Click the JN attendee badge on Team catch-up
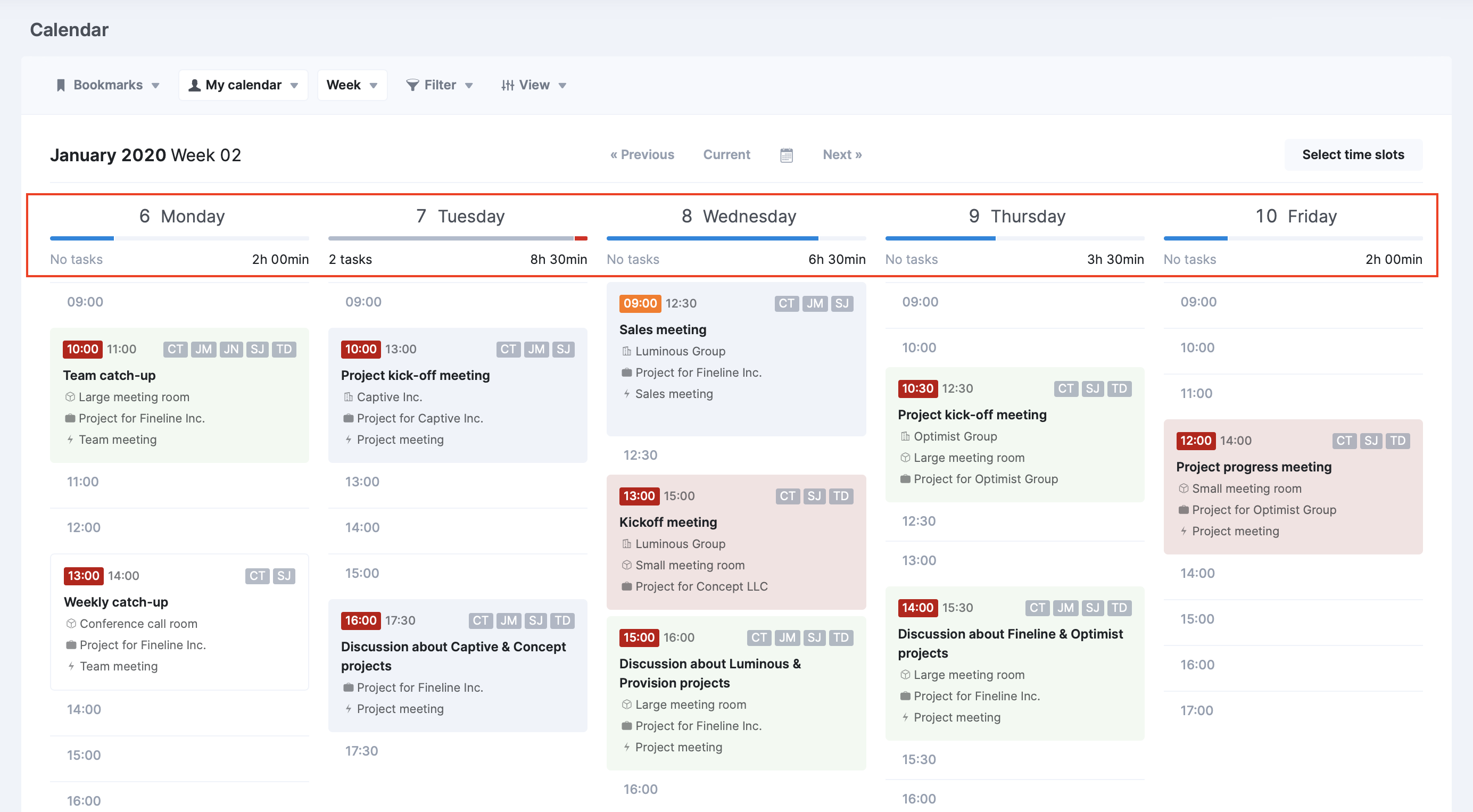The image size is (1473, 812). [231, 349]
